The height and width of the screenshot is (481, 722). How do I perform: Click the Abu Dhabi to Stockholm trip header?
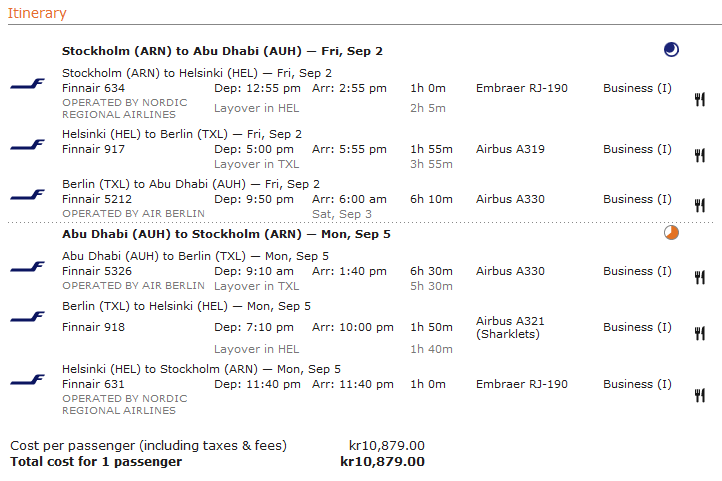click(x=226, y=234)
